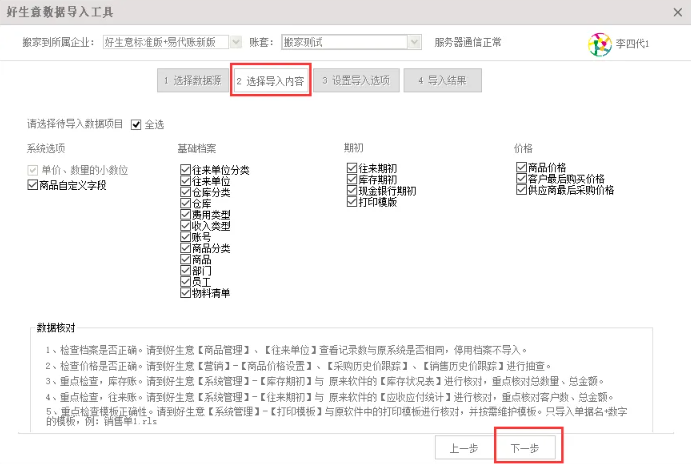Select step 2 选择导入内容 tab
The height and width of the screenshot is (464, 691).
coord(271,81)
